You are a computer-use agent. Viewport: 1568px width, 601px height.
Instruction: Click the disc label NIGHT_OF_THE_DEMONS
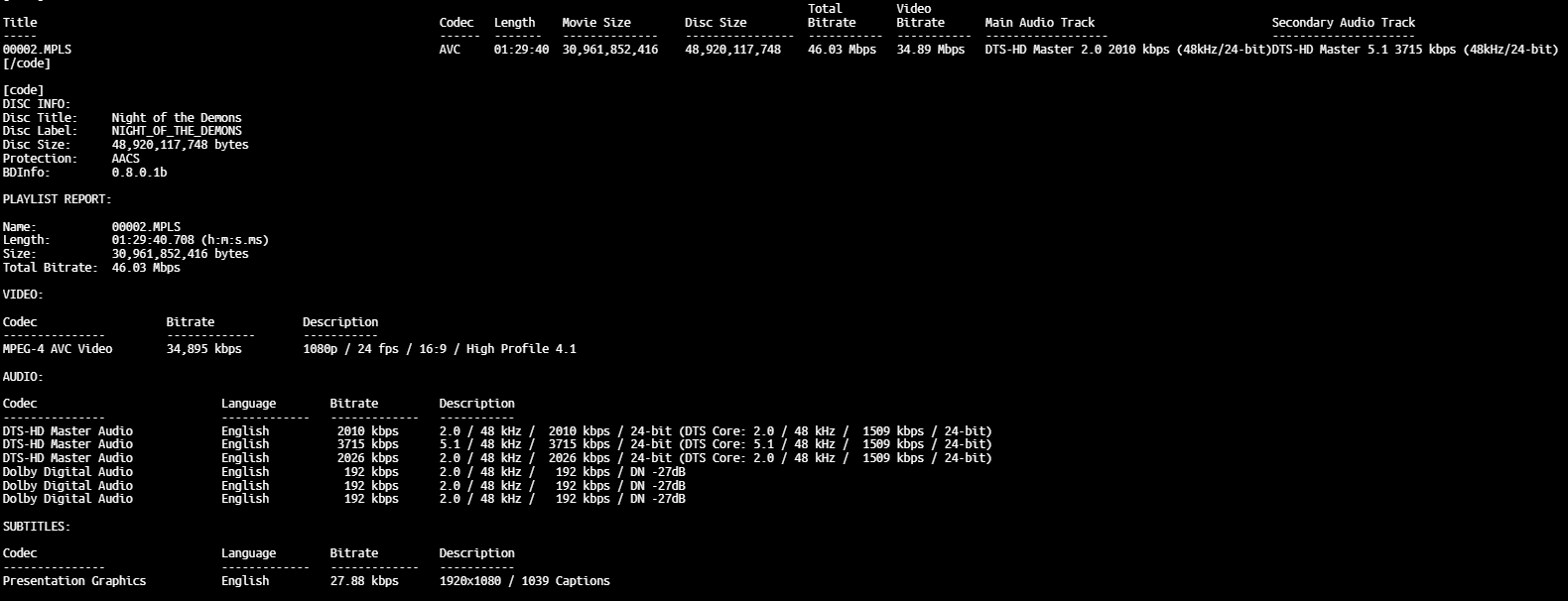[177, 131]
